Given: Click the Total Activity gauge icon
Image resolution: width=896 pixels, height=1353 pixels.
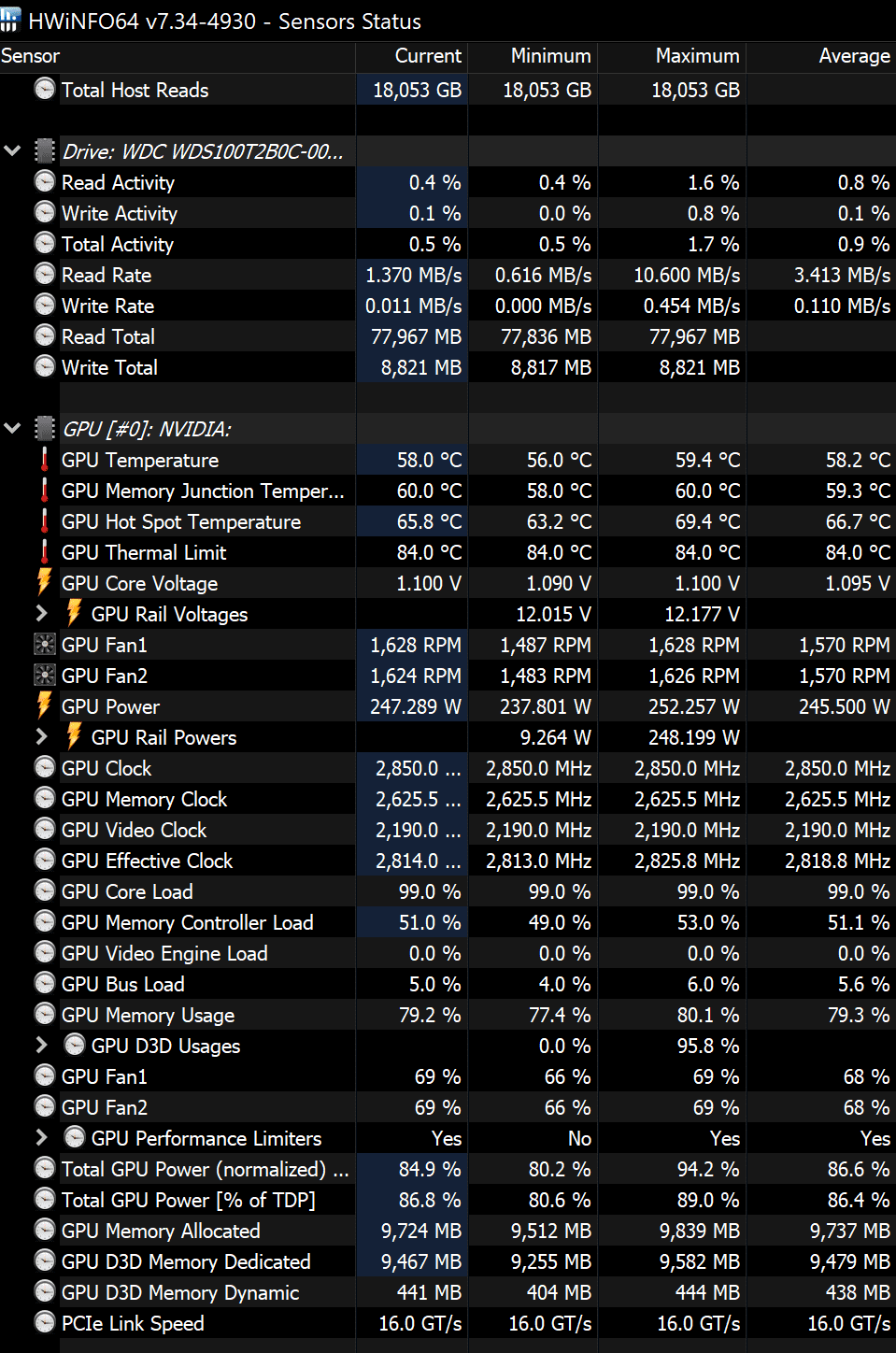Looking at the screenshot, I should click(x=44, y=243).
